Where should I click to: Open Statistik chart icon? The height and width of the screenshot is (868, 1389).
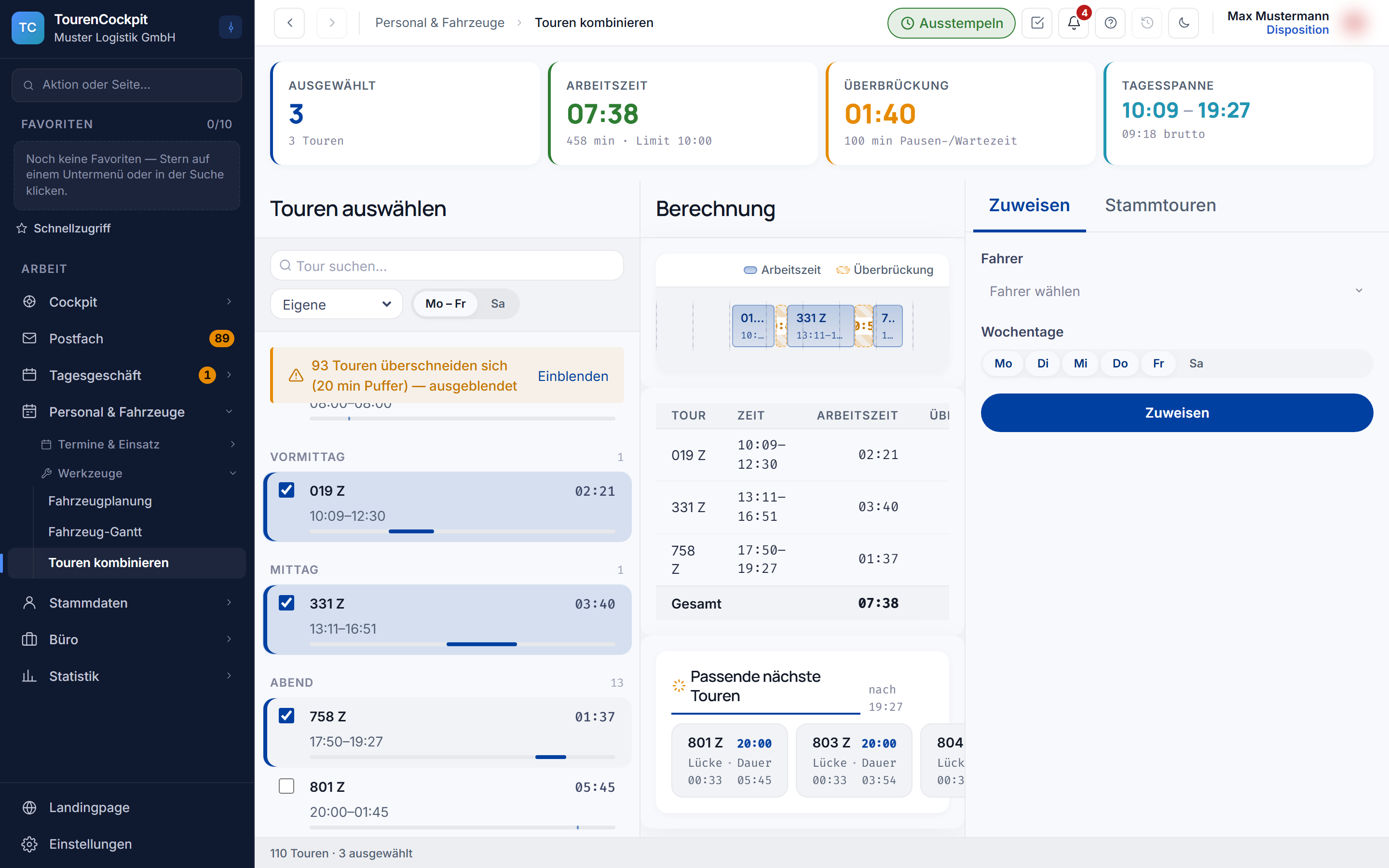point(29,676)
